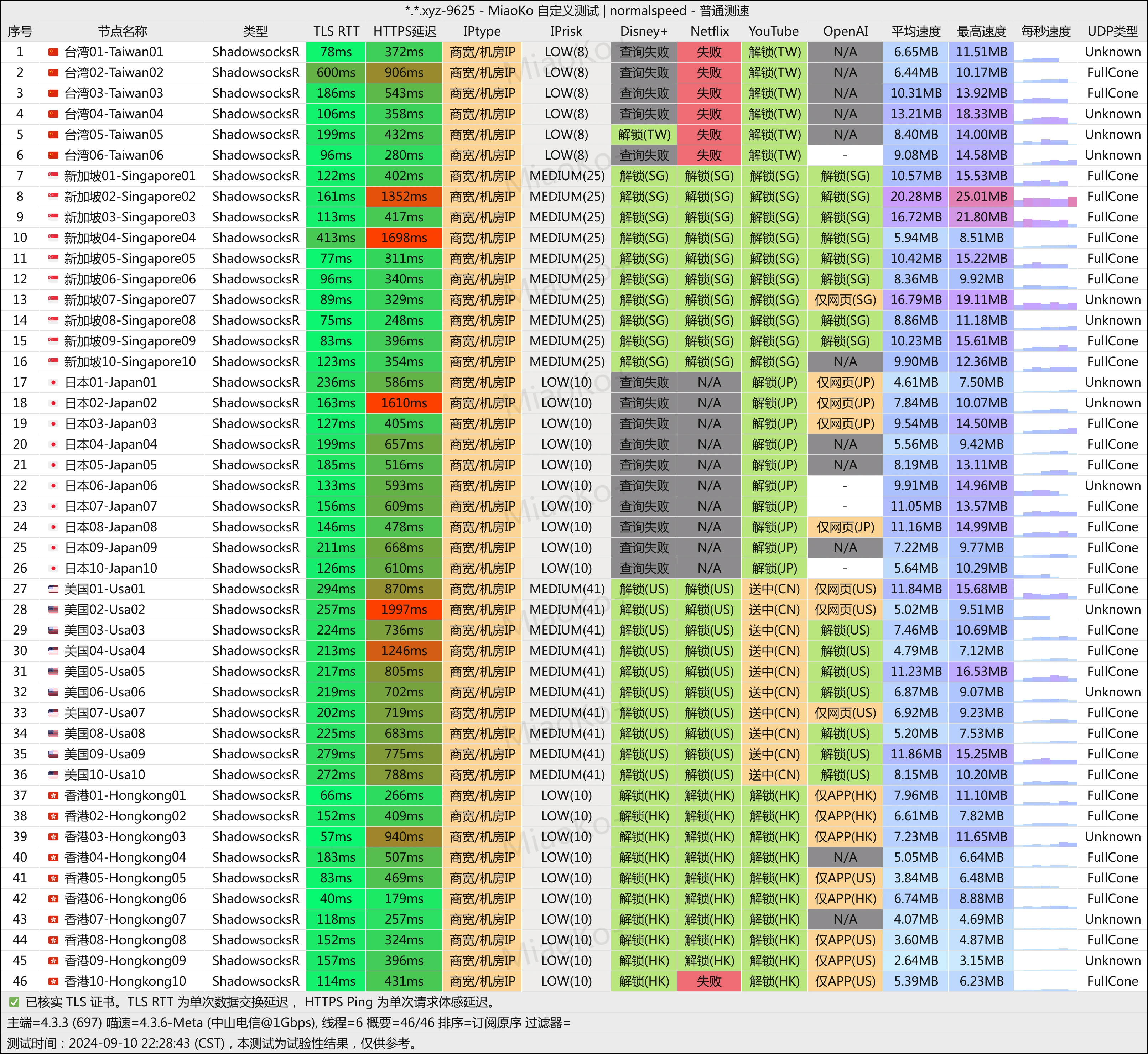Click the red Netflix 失败 cell in row 46
Image resolution: width=1148 pixels, height=1054 pixels.
(x=709, y=982)
